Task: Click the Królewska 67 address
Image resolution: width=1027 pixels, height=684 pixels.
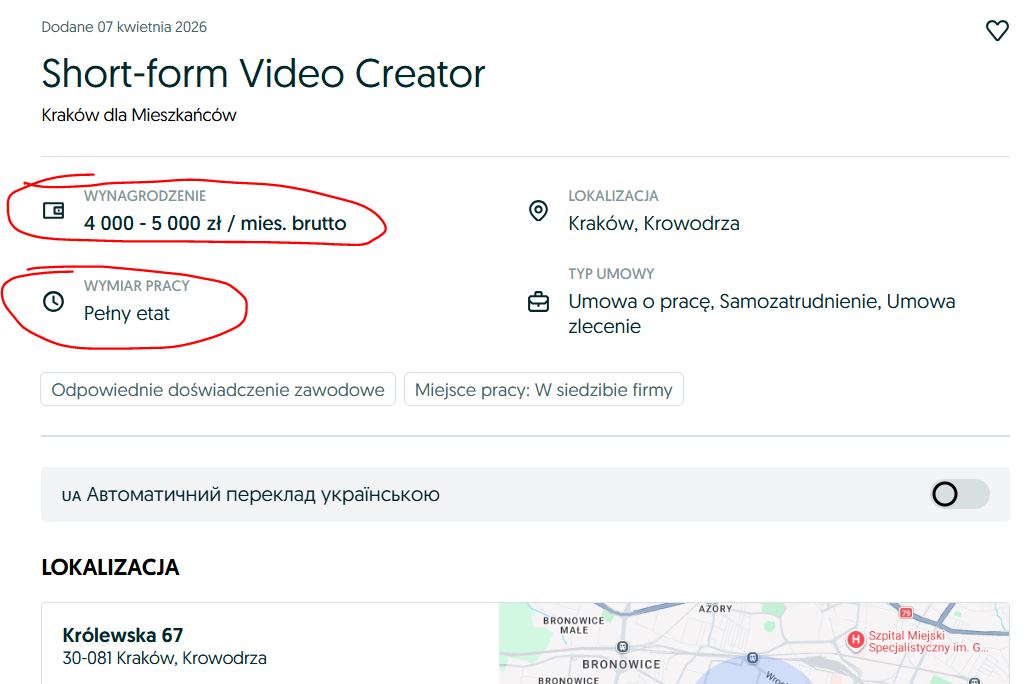Action: pyautogui.click(x=123, y=635)
